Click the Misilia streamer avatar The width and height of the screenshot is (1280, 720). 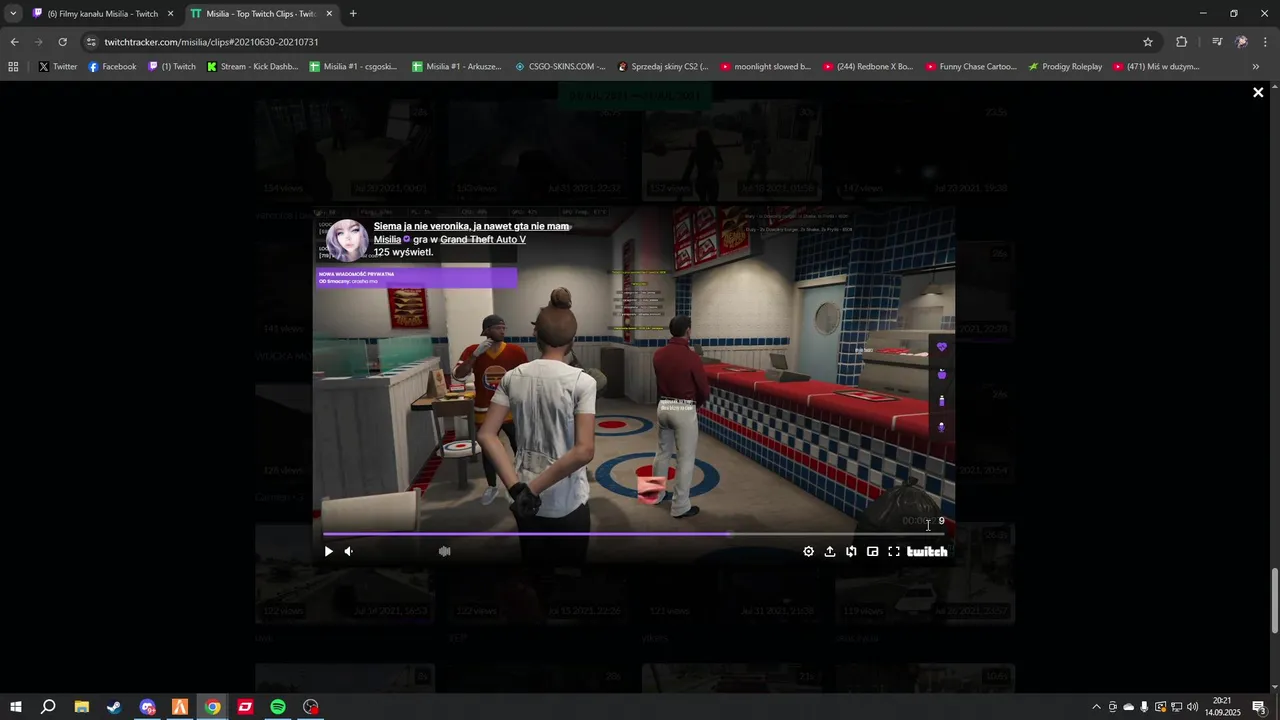(x=347, y=240)
